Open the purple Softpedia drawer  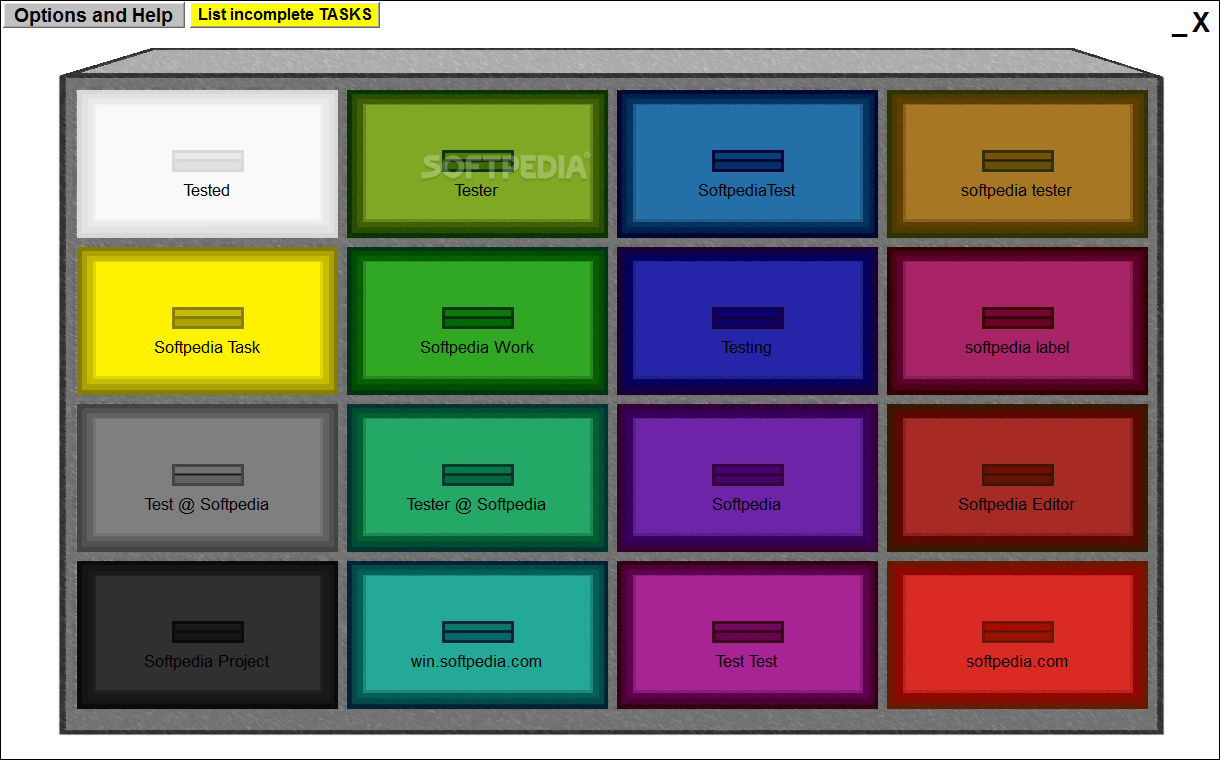click(x=747, y=478)
